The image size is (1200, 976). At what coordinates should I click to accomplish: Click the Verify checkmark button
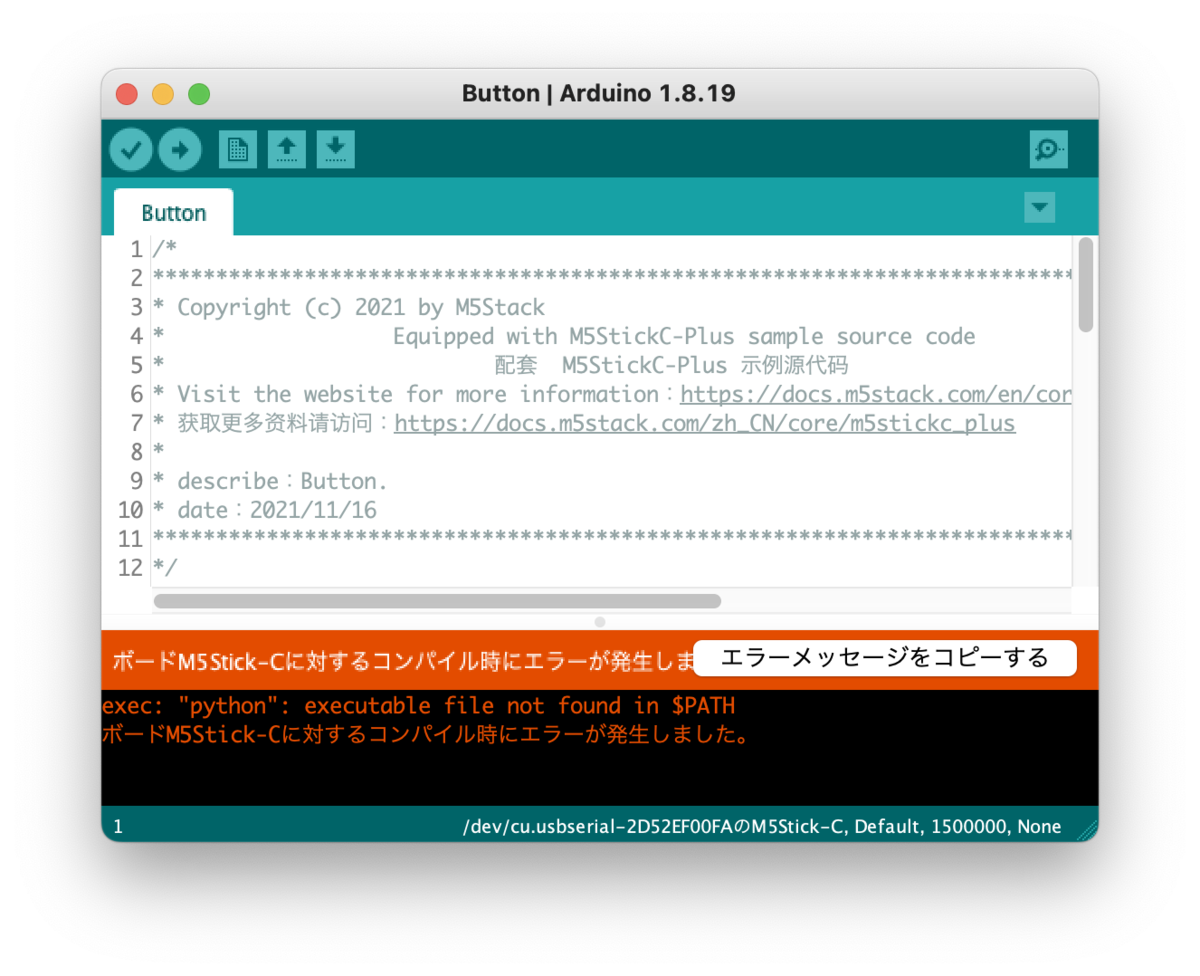point(131,150)
